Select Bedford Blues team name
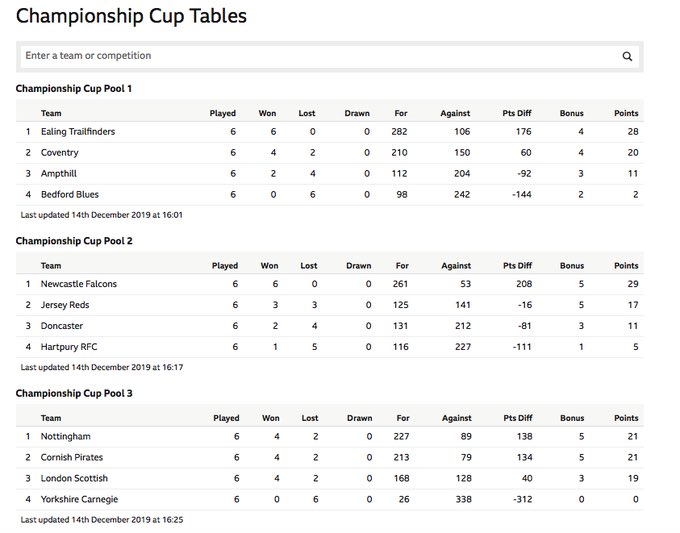 click(x=70, y=195)
